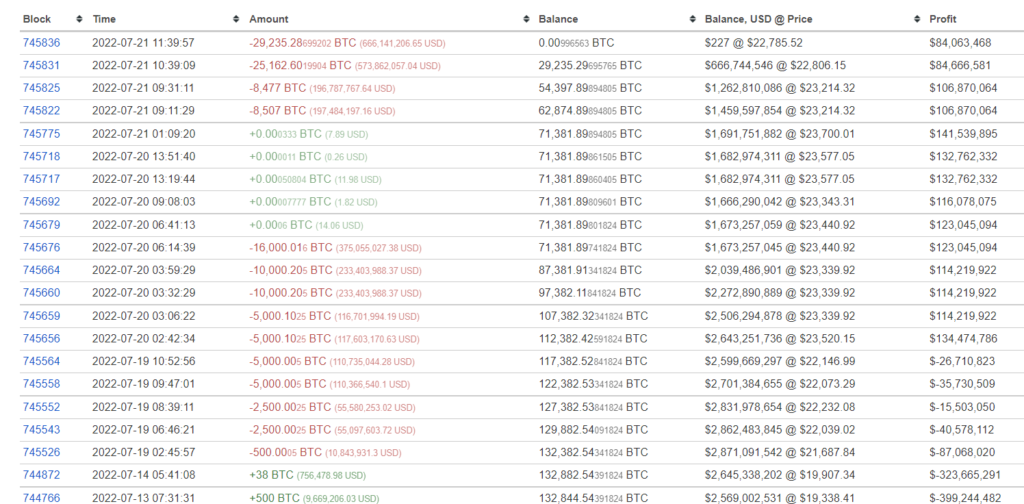Open block 745692 link
Image resolution: width=1024 pixels, height=504 pixels.
coord(41,202)
